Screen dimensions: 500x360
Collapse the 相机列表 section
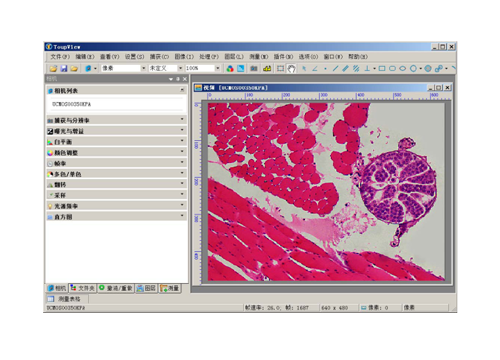pyautogui.click(x=182, y=90)
